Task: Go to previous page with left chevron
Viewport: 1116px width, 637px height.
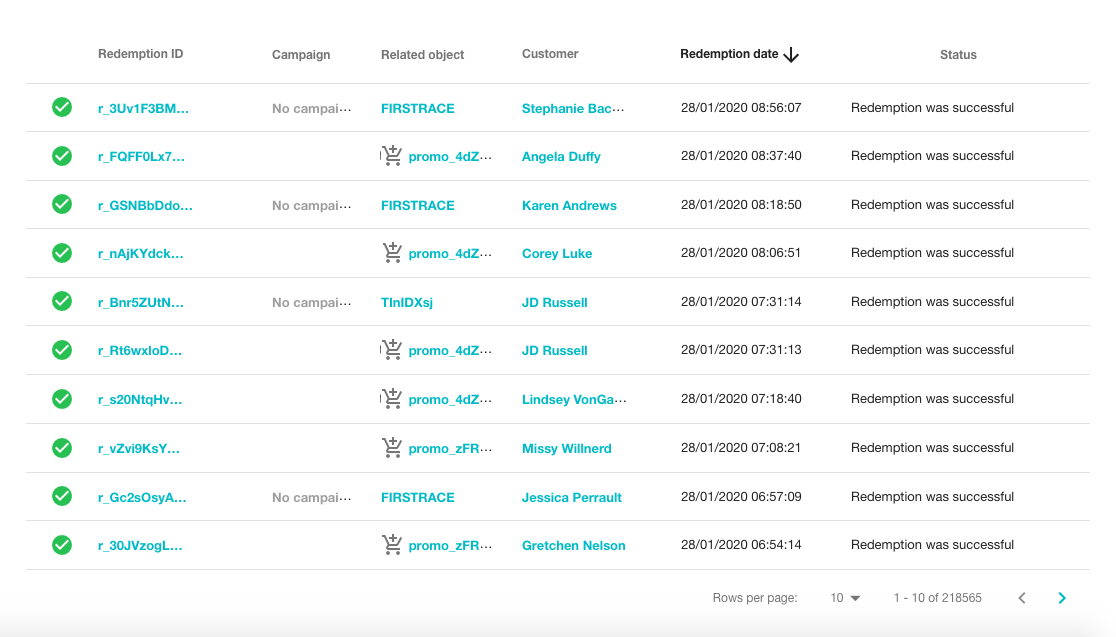Action: coord(1022,598)
